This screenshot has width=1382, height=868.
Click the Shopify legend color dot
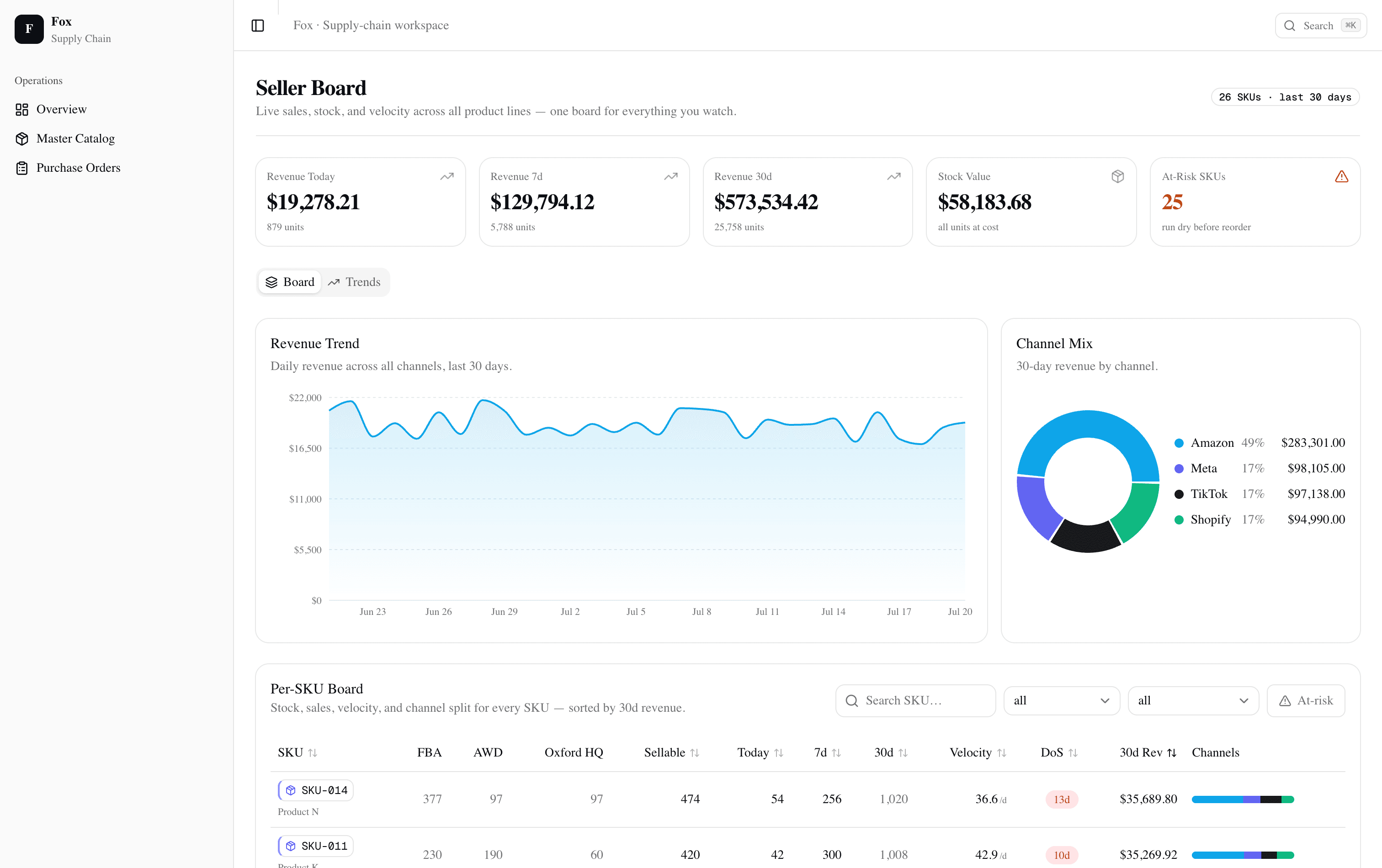click(x=1179, y=520)
